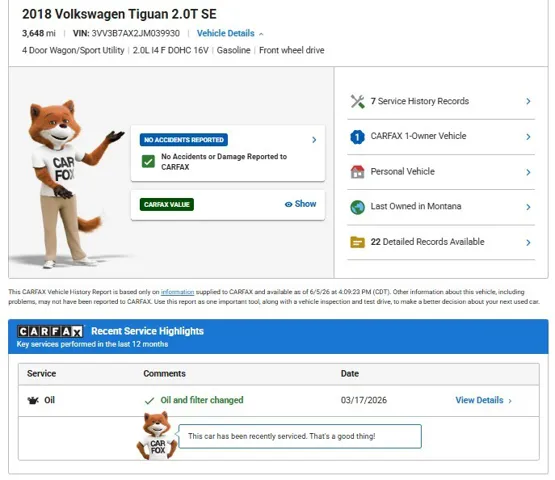
Task: Open Personal Vehicle row chevron
Action: (528, 172)
